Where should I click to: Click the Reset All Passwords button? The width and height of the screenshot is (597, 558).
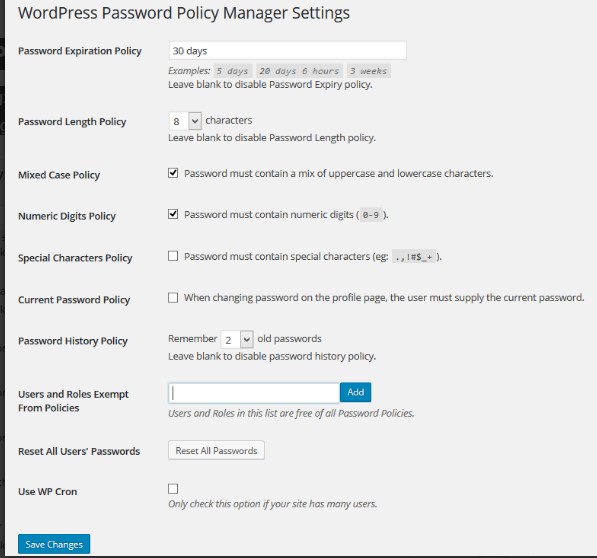click(x=216, y=451)
